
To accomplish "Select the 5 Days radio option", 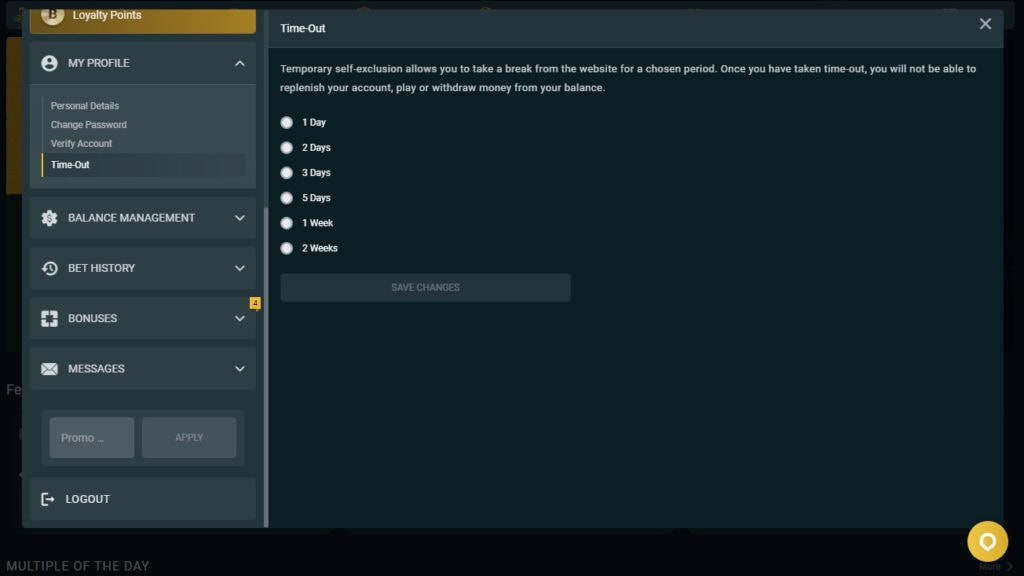I will pyautogui.click(x=287, y=198).
